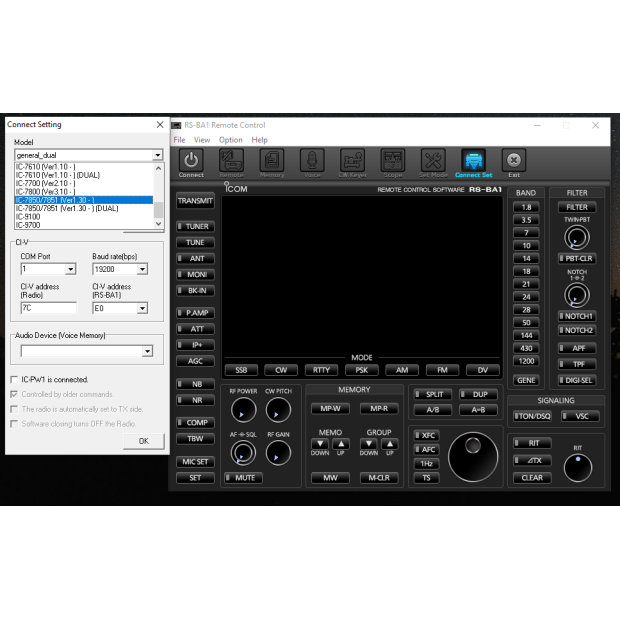Toggle the NR noise reduction button
Image resolution: width=620 pixels, height=620 pixels.
(195, 400)
